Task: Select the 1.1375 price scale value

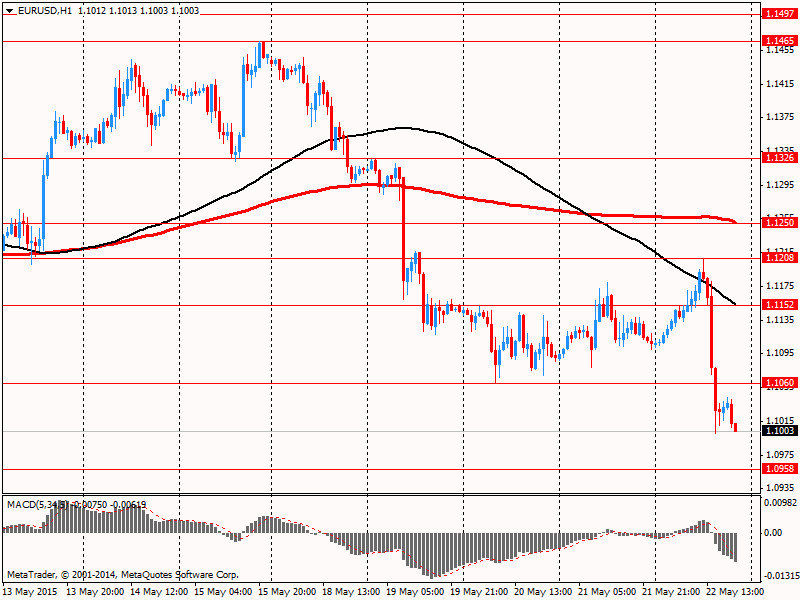Action: click(781, 117)
